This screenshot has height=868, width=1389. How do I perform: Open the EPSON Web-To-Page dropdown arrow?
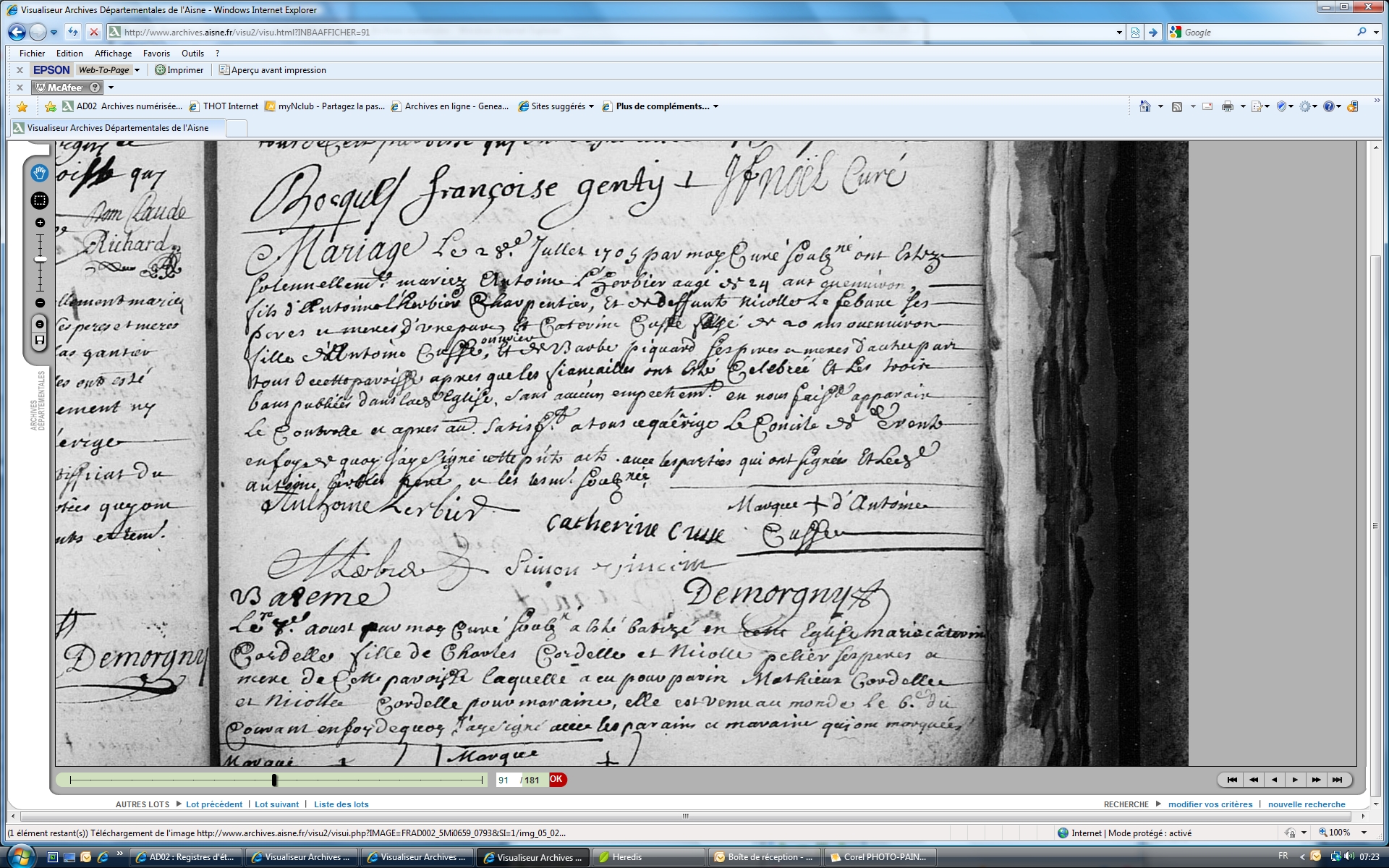click(137, 70)
